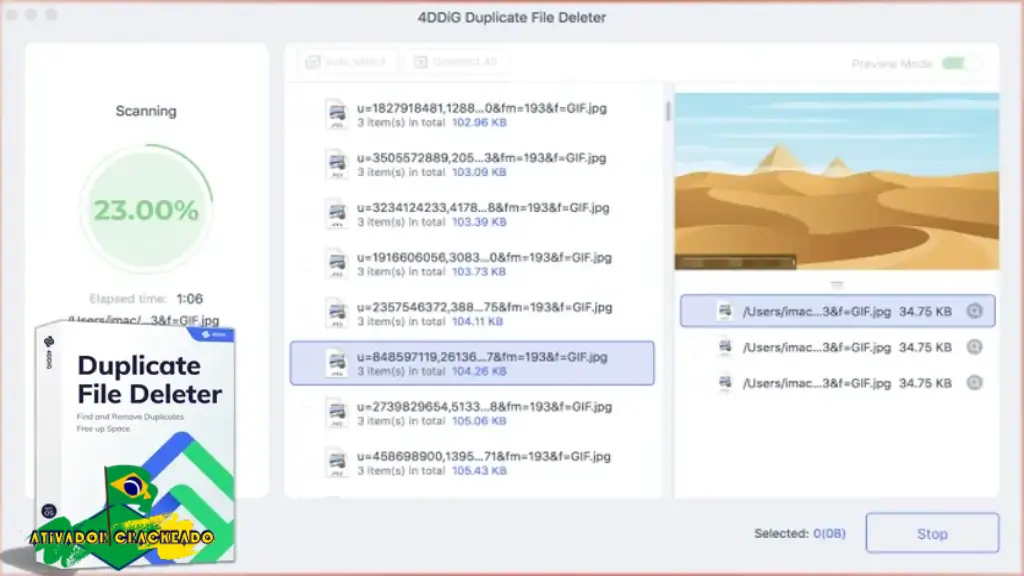The height and width of the screenshot is (576, 1024).
Task: Click the 104.11 KB size value
Action: [x=477, y=321]
